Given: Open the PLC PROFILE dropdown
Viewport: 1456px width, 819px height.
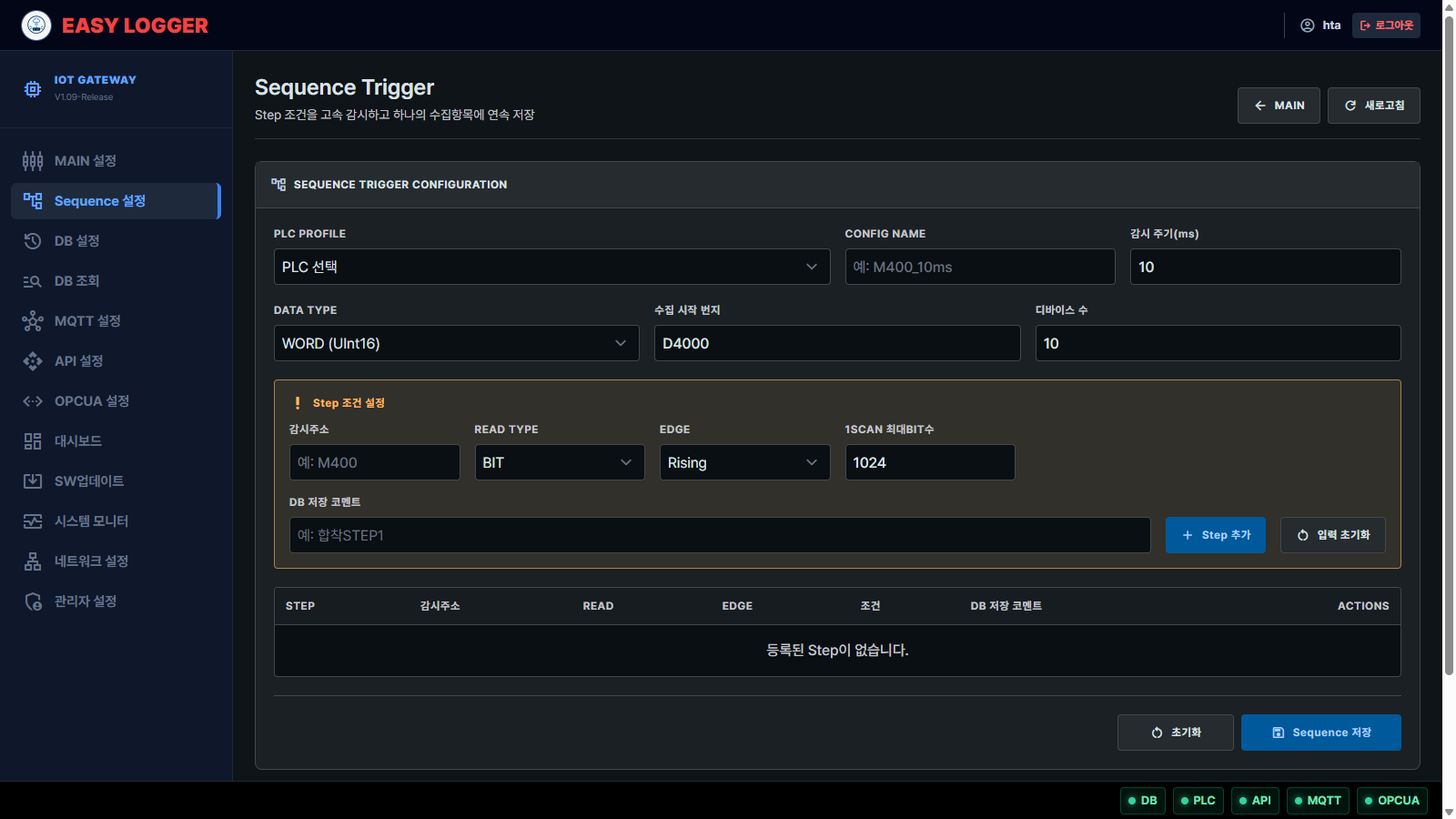Looking at the screenshot, I should pyautogui.click(x=551, y=267).
